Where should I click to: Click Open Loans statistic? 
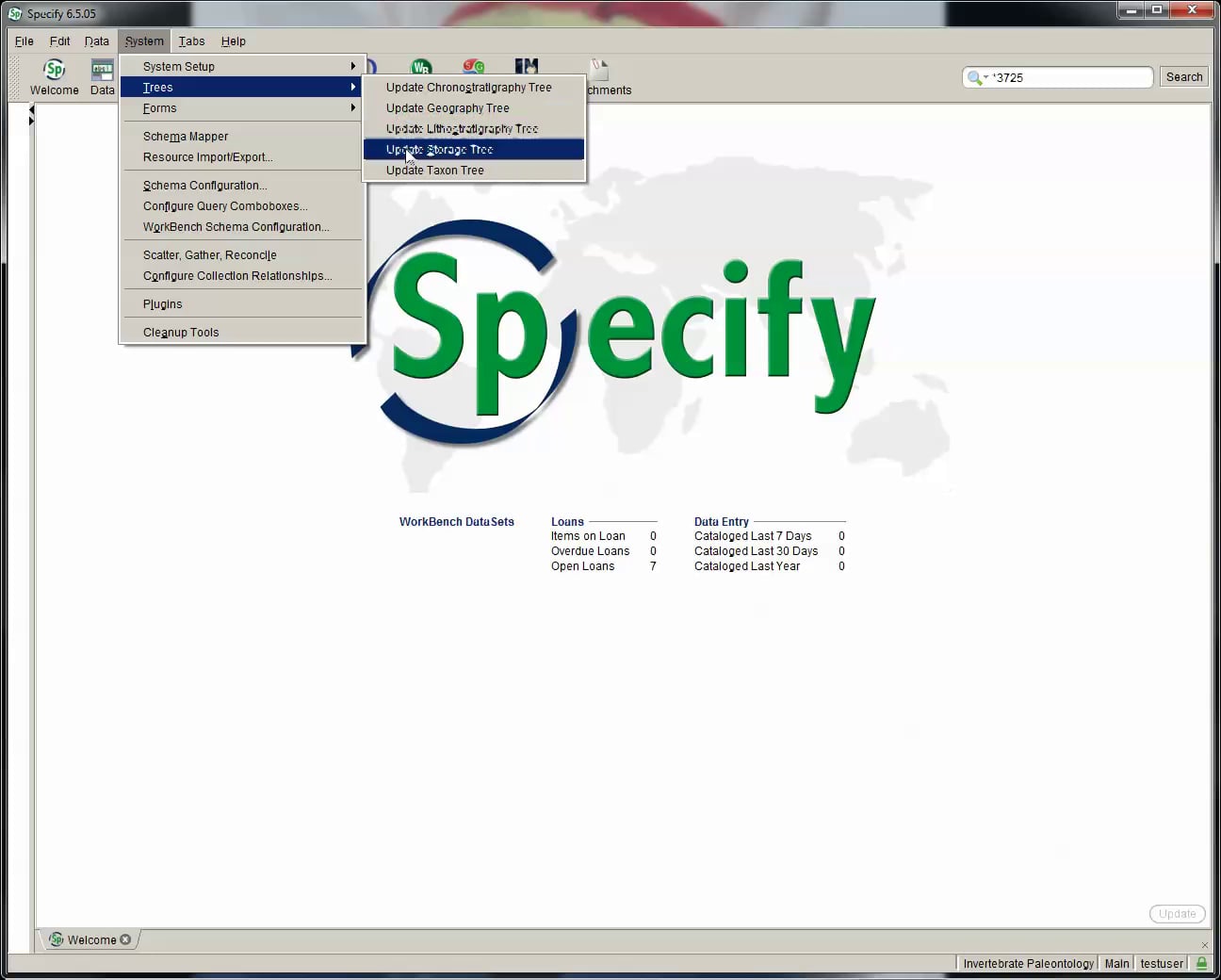tap(582, 566)
